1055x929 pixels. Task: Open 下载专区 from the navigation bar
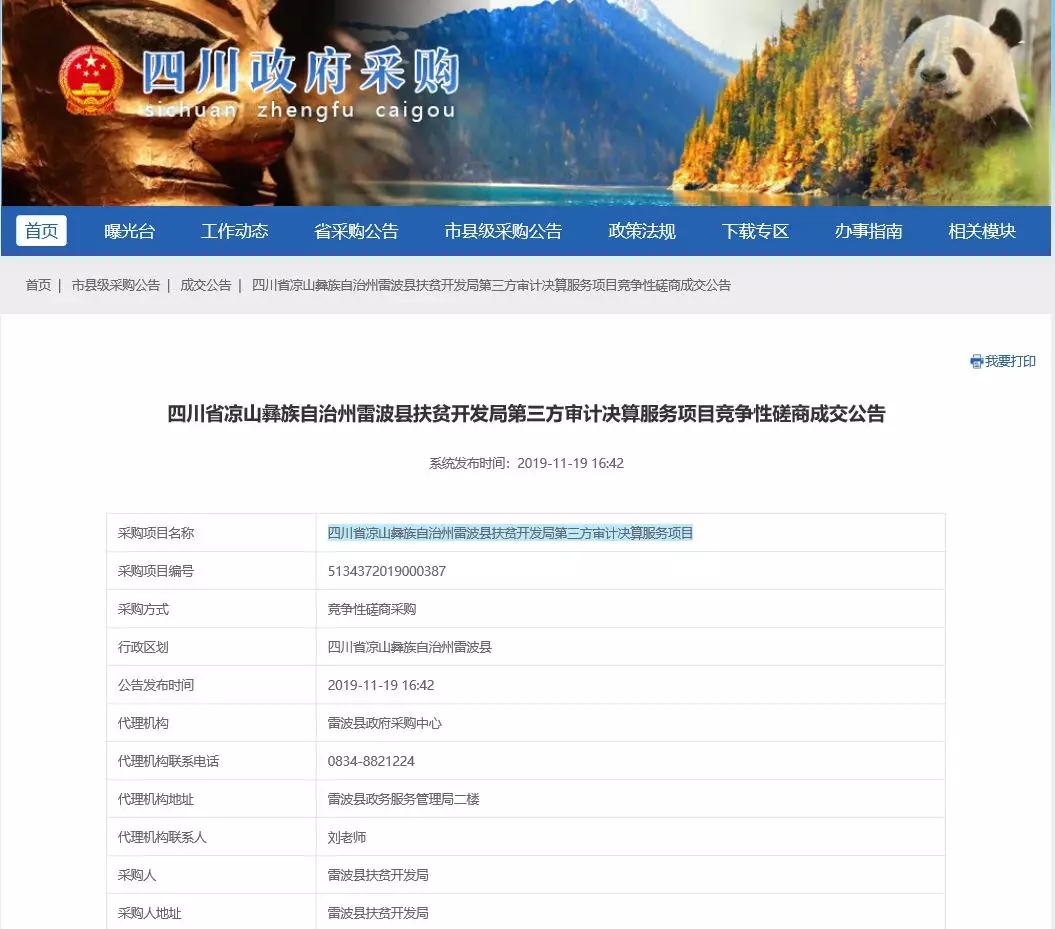[755, 231]
